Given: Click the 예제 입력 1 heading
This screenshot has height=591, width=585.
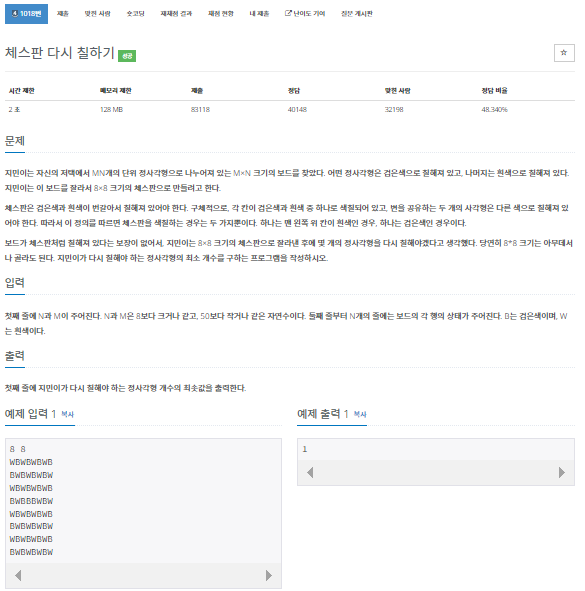Looking at the screenshot, I should tap(31, 414).
